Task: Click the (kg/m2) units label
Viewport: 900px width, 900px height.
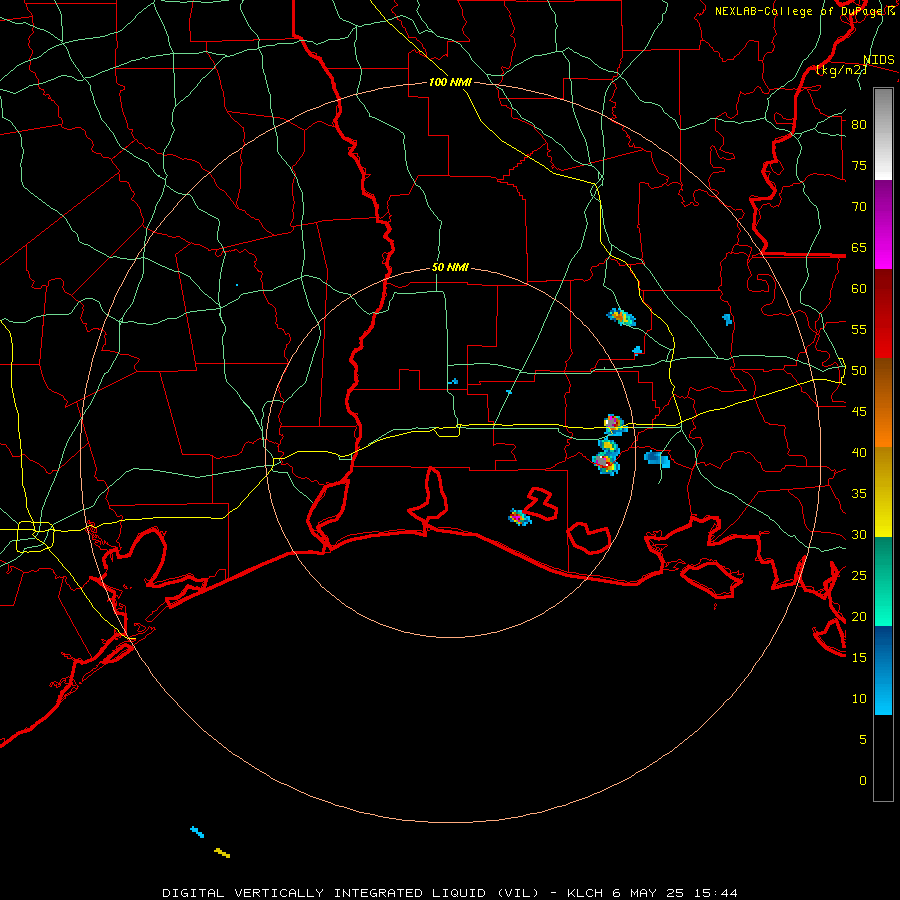Action: tap(842, 70)
